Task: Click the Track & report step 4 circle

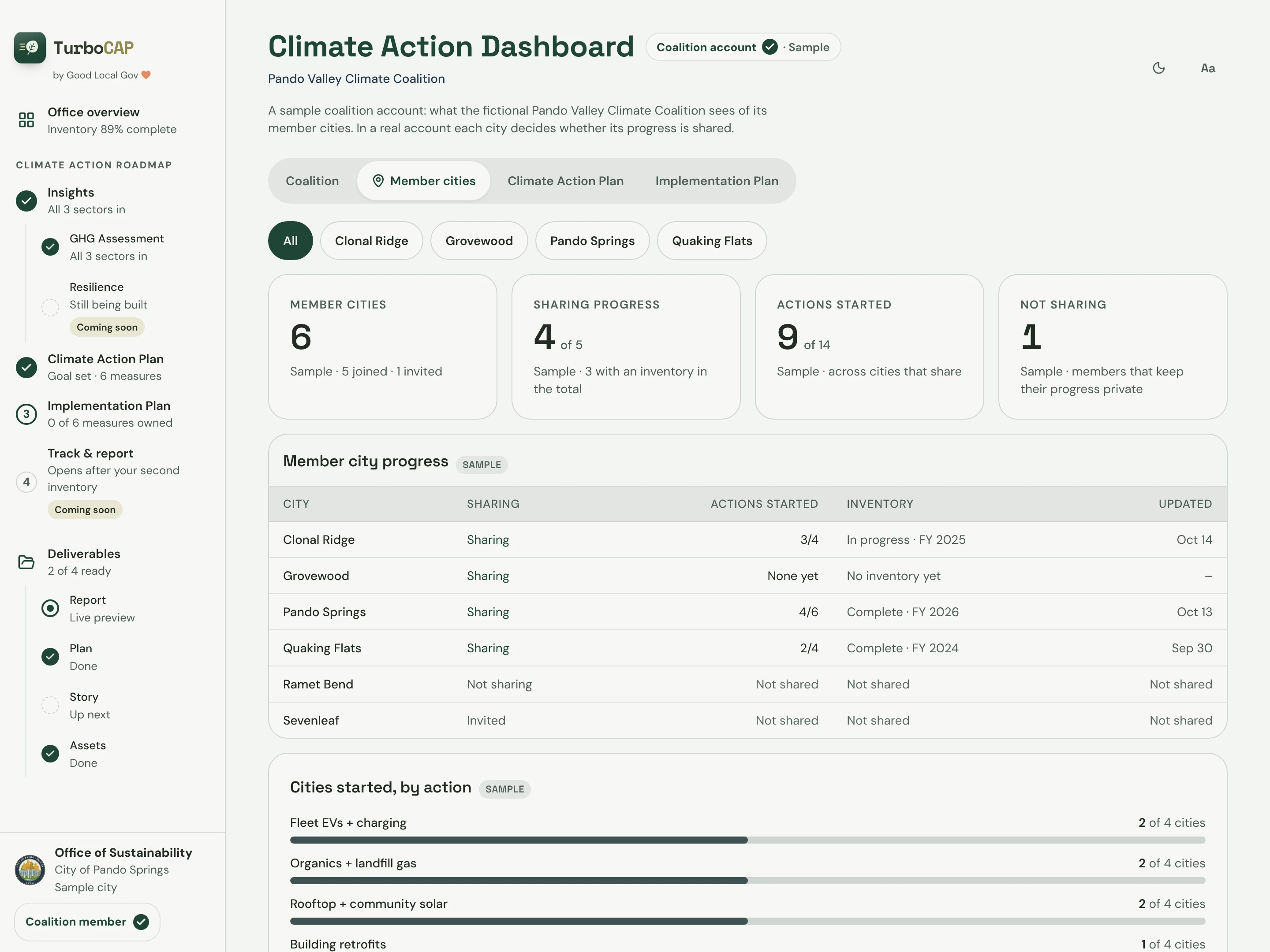Action: [26, 482]
